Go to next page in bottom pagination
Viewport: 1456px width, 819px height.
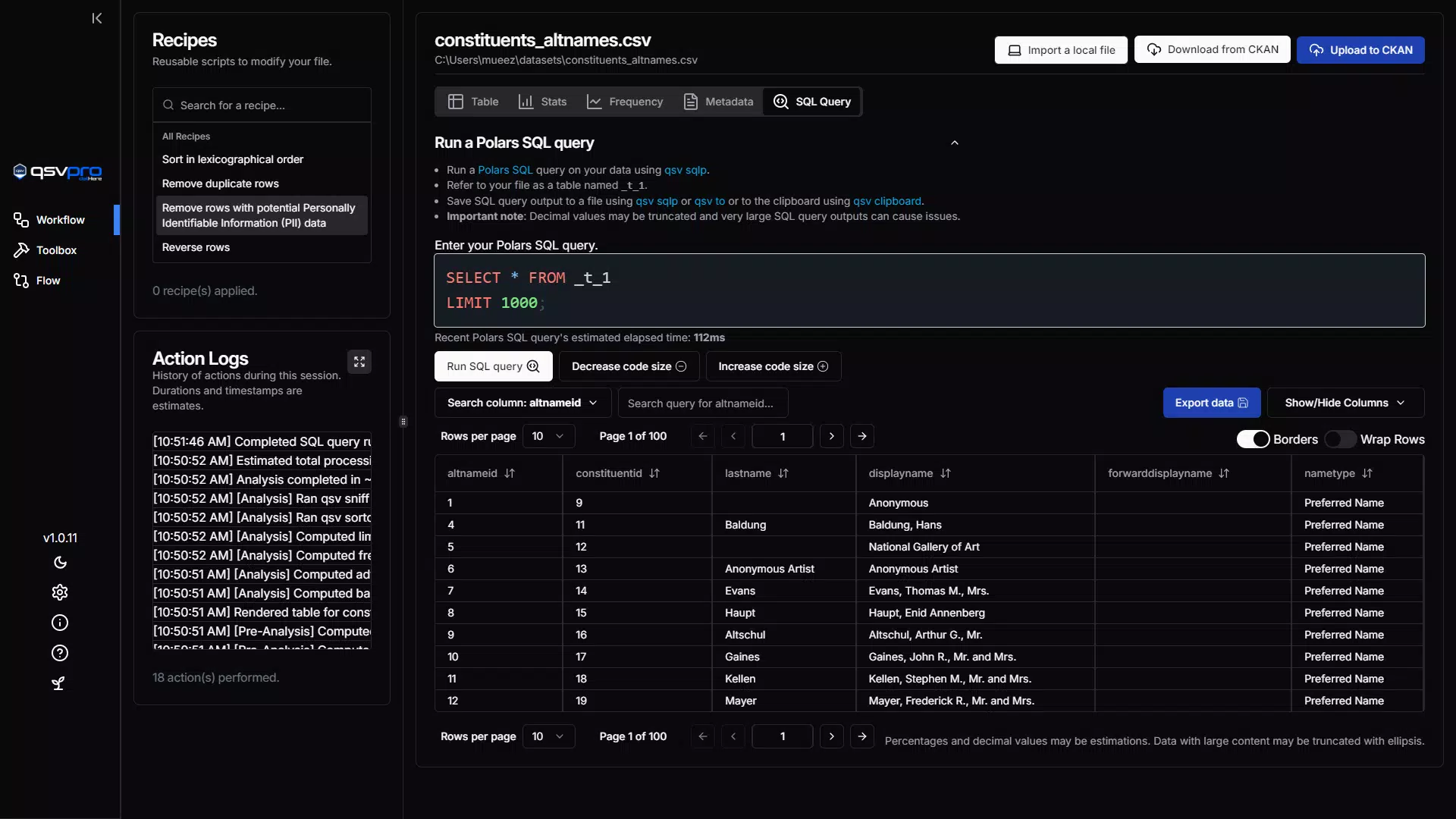coord(832,736)
